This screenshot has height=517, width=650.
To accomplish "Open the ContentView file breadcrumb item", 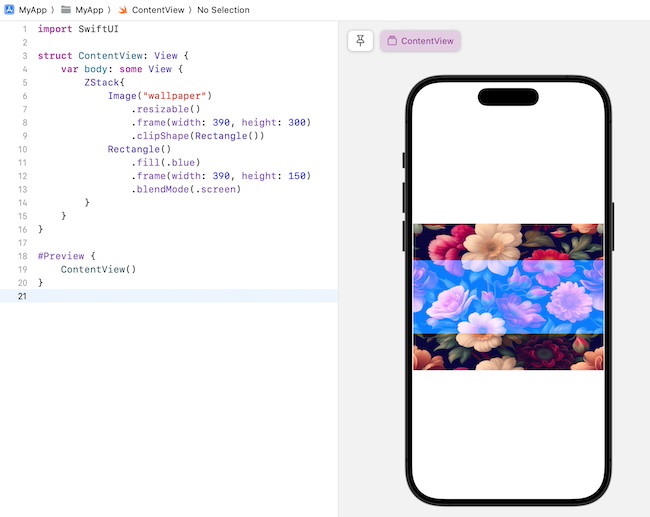I will pos(158,10).
